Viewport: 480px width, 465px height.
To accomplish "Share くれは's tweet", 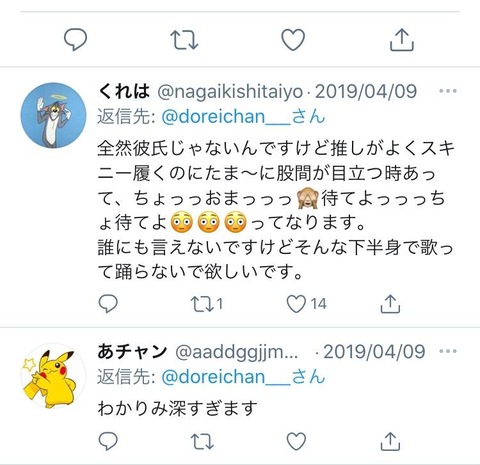I will coord(390,304).
